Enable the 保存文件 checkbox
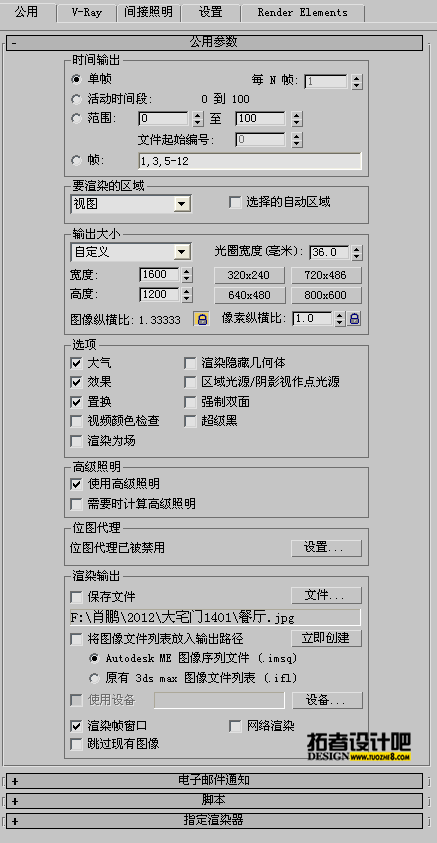 click(x=76, y=597)
